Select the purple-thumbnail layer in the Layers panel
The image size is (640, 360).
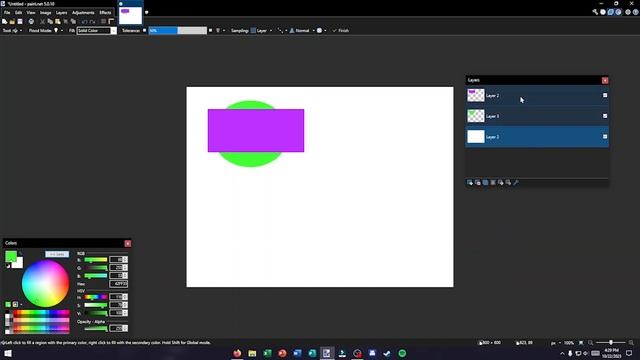pyautogui.click(x=537, y=95)
